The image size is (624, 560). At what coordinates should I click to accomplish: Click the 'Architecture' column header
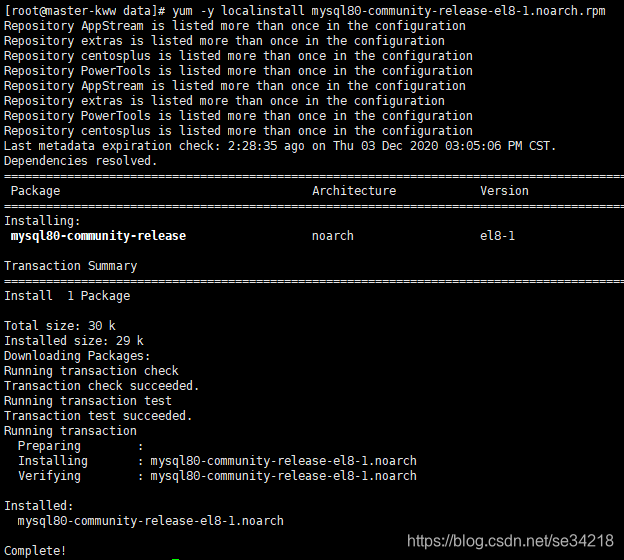354,191
